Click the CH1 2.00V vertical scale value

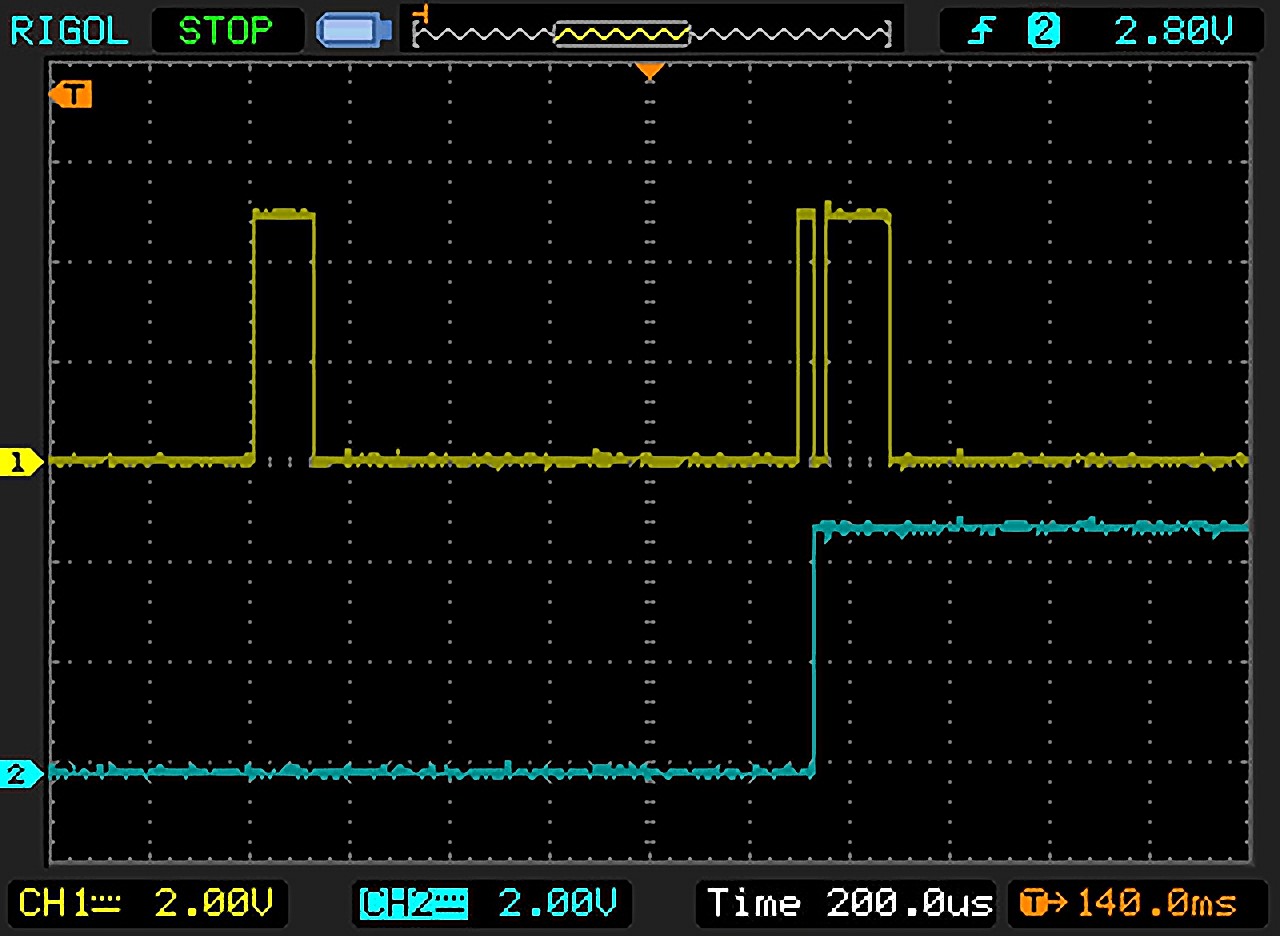(213, 903)
